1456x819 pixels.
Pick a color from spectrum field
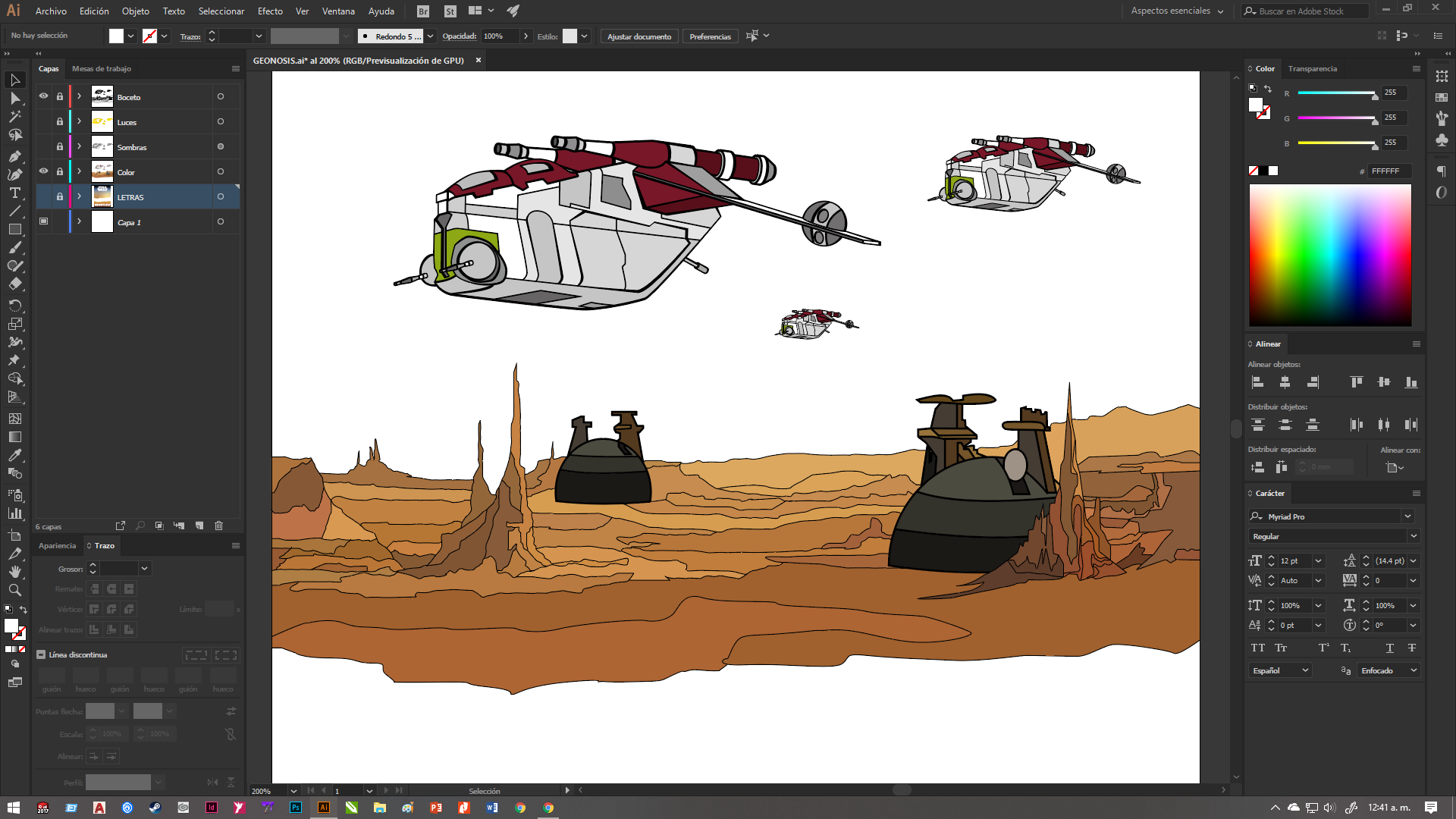click(1331, 255)
